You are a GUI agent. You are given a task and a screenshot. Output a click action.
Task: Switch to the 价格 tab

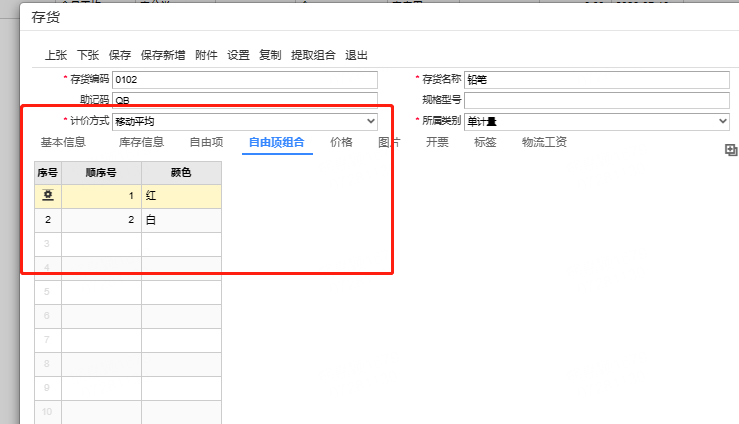[341, 142]
